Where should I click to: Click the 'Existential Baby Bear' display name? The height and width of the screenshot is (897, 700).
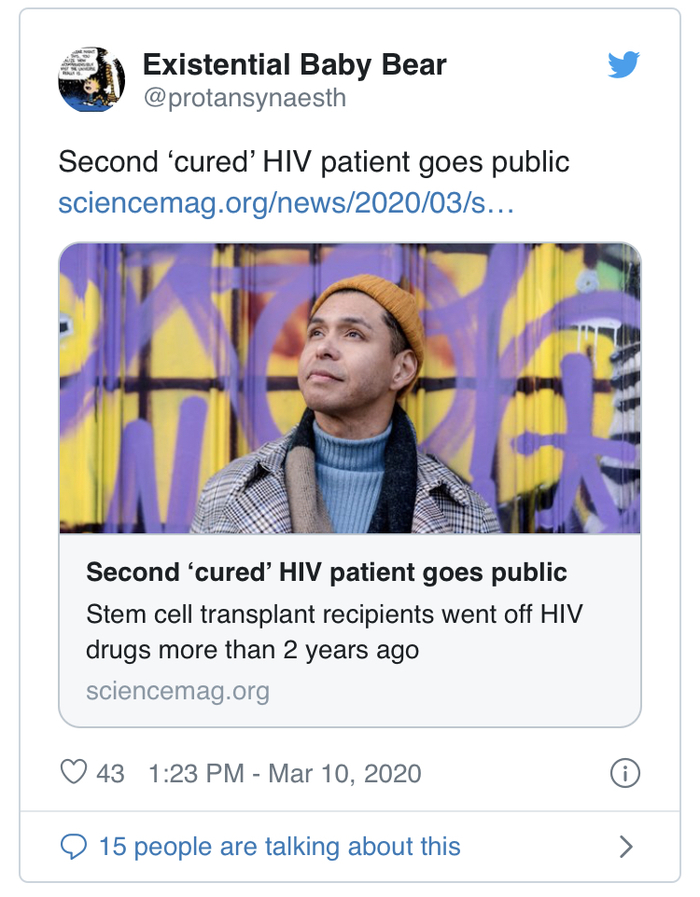coord(294,65)
